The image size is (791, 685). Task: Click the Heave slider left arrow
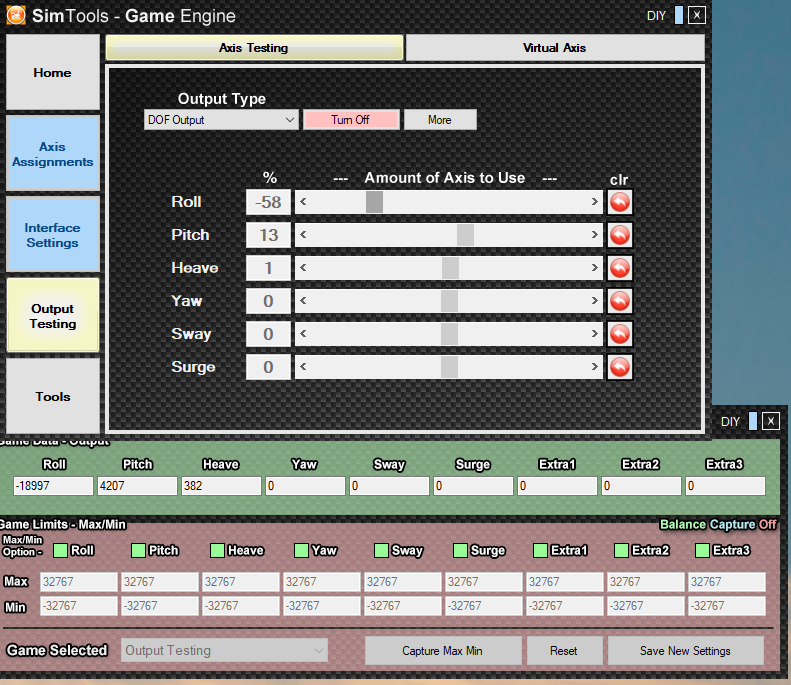303,268
